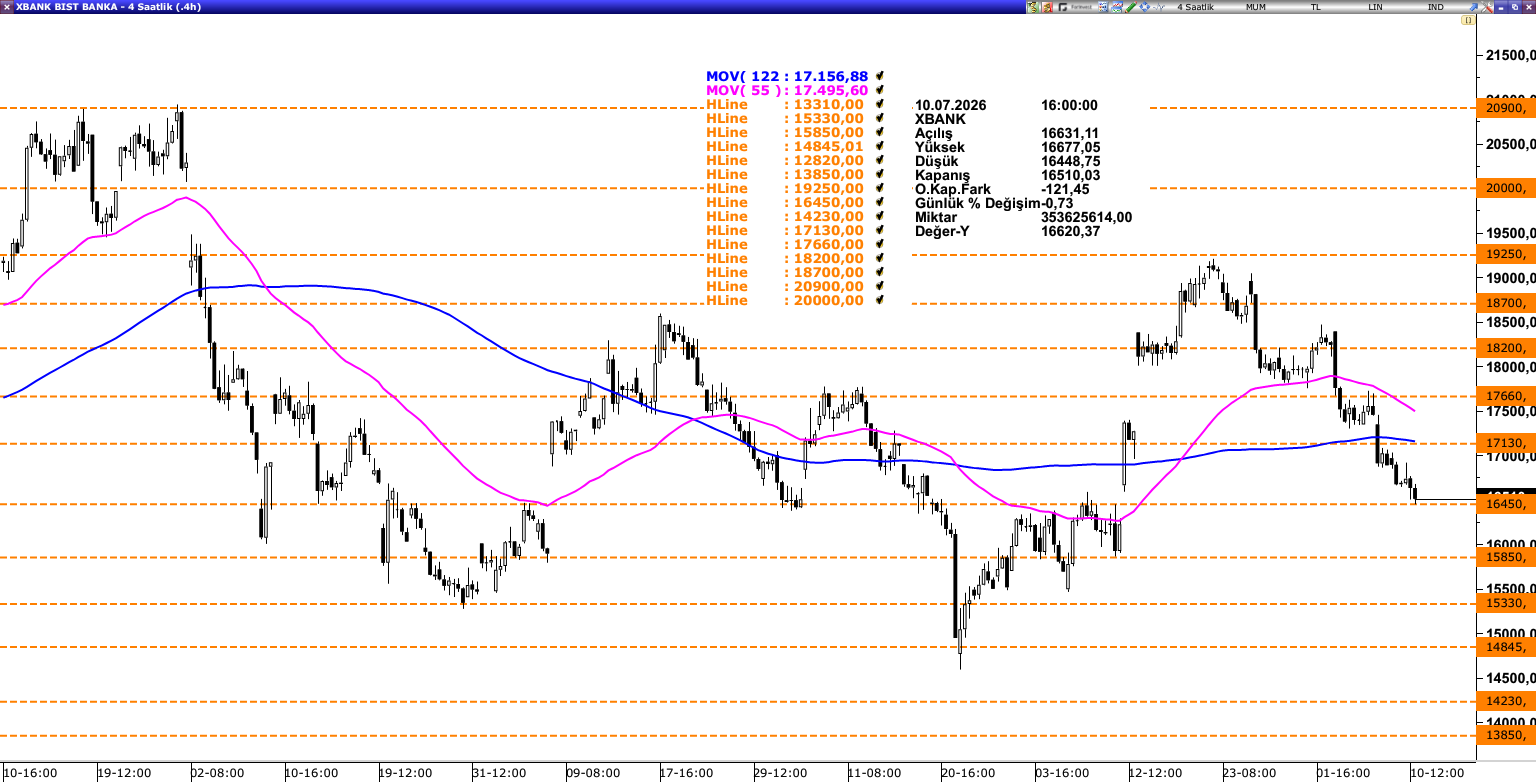
Task: Click the 20000 orange price tag on axis
Action: pos(1506,188)
